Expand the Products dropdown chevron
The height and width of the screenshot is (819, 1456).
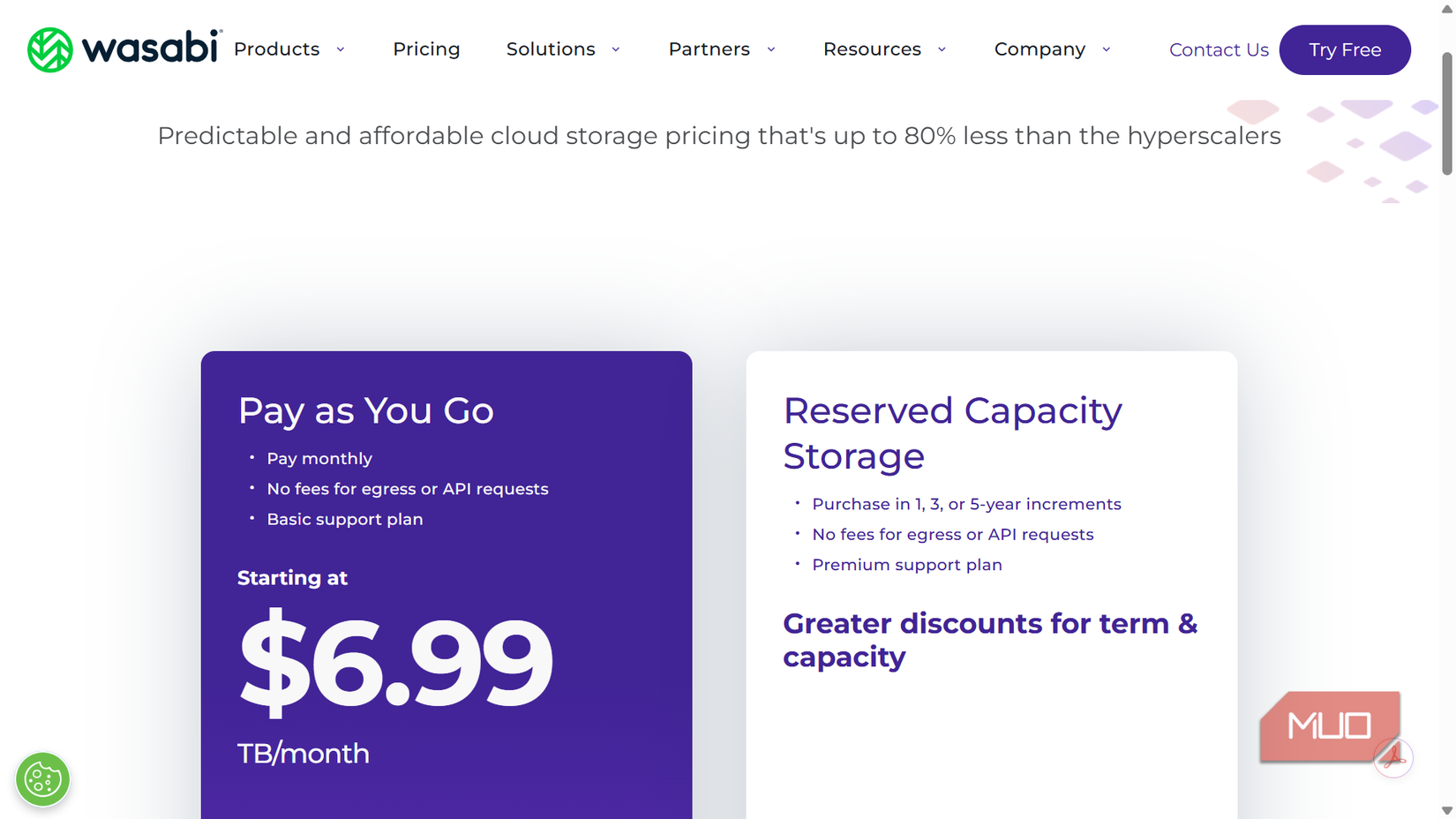341,49
